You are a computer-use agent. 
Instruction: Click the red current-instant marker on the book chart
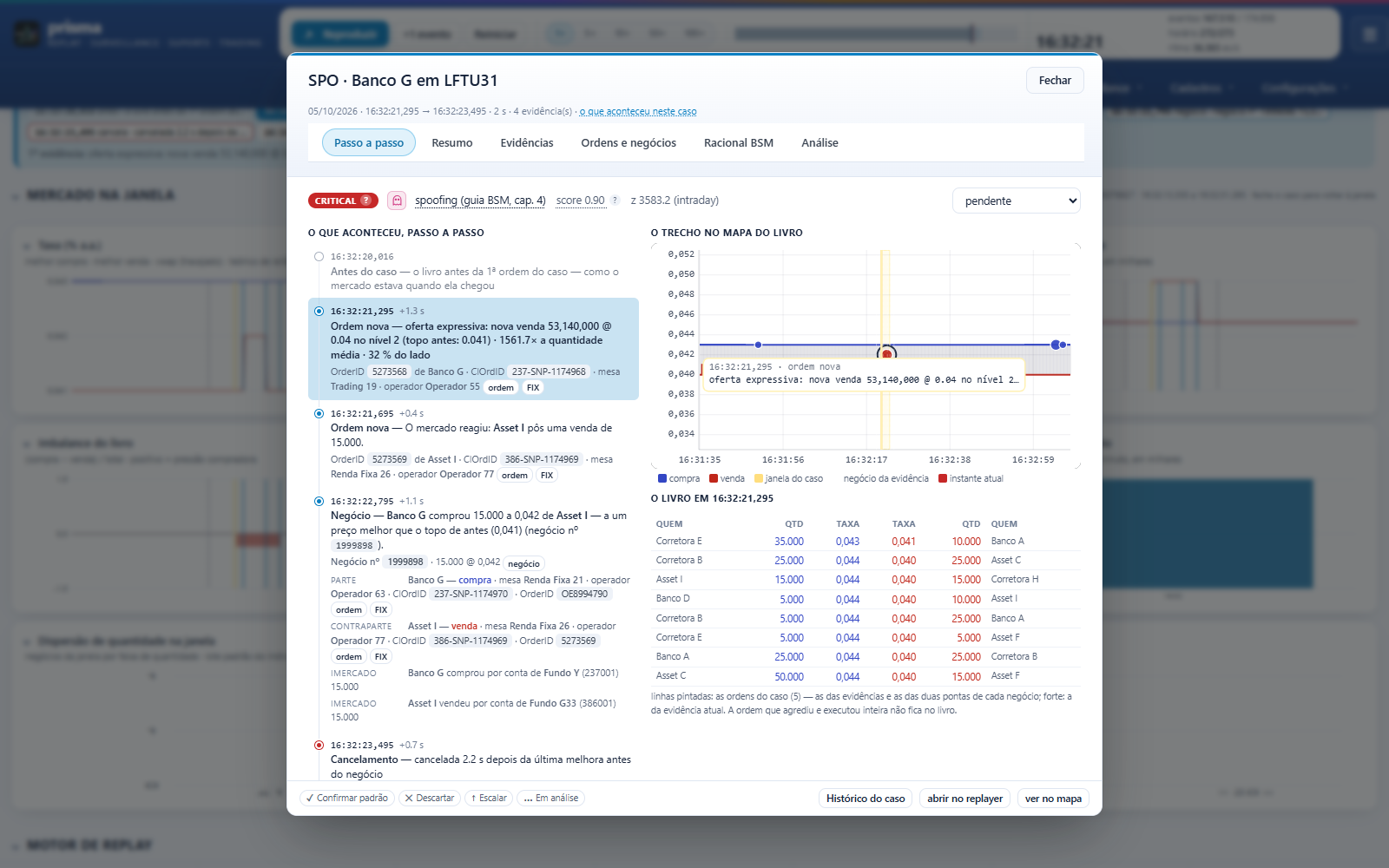(886, 353)
